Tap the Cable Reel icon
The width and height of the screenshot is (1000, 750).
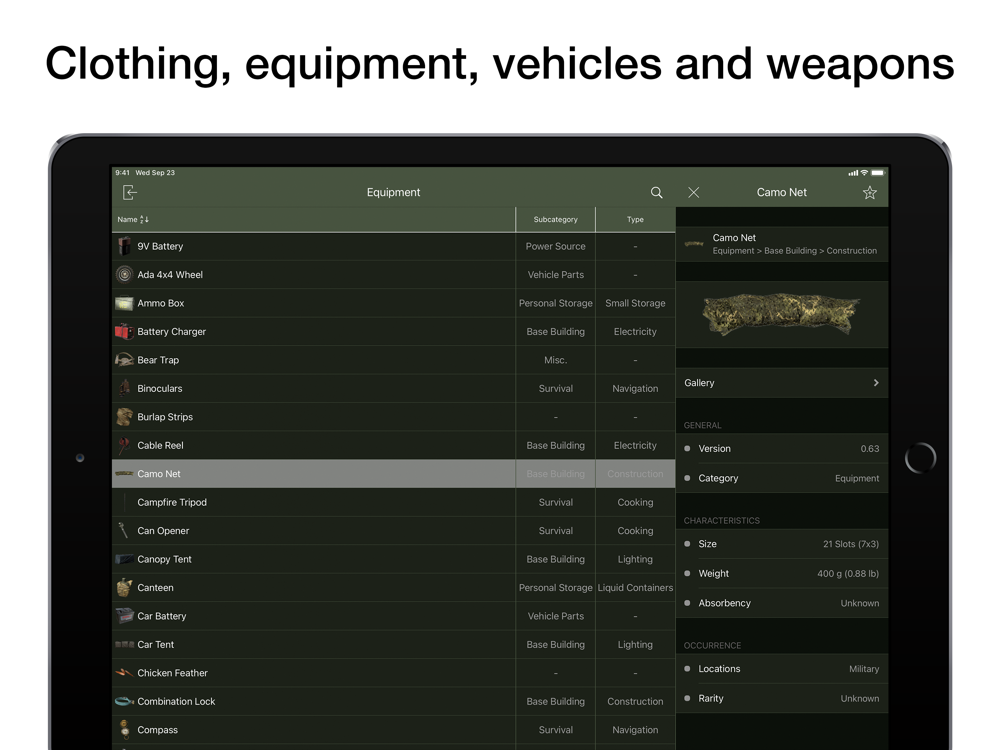[x=124, y=445]
